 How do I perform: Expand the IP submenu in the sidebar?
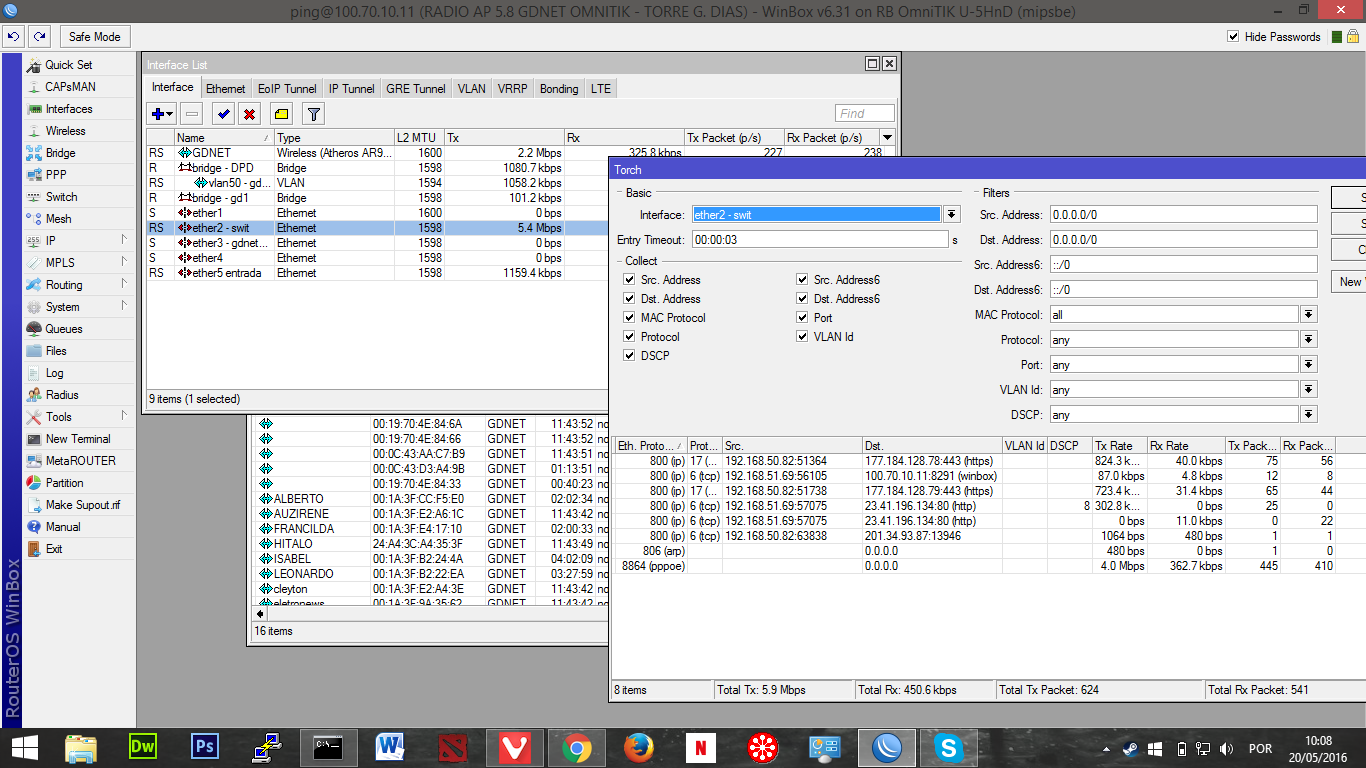coord(124,241)
